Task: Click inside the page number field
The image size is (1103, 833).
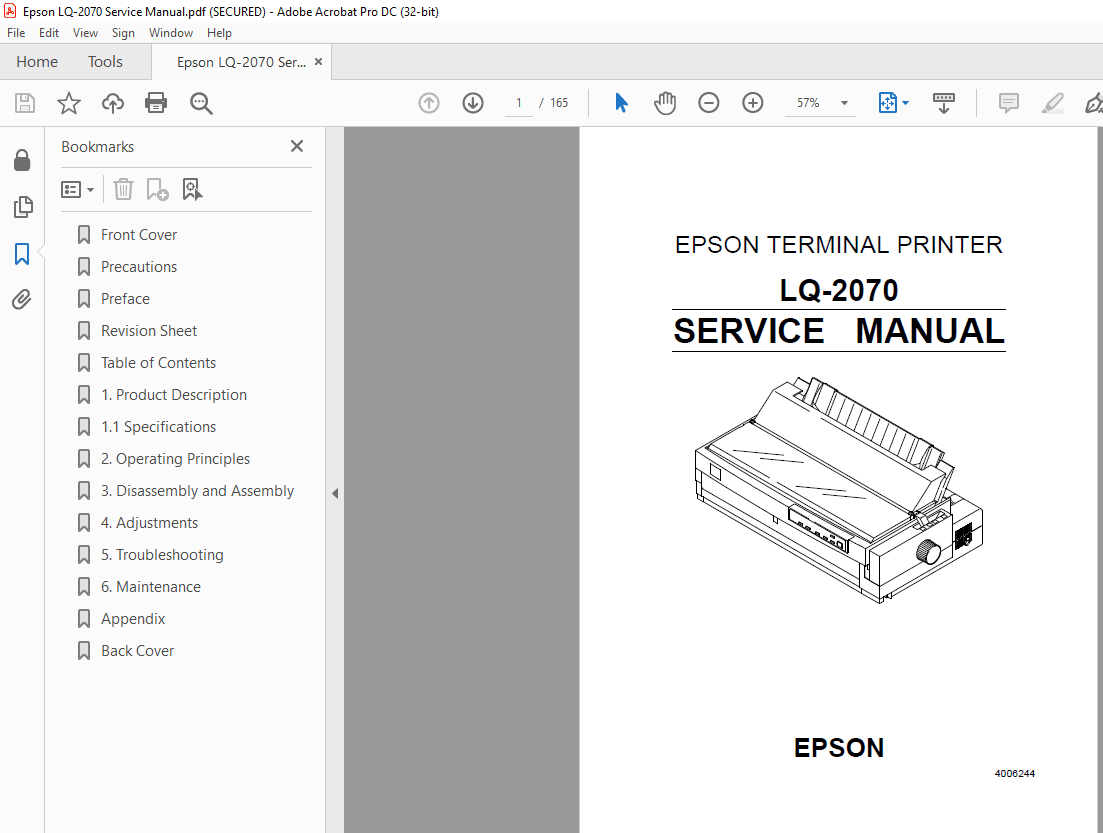Action: point(518,103)
